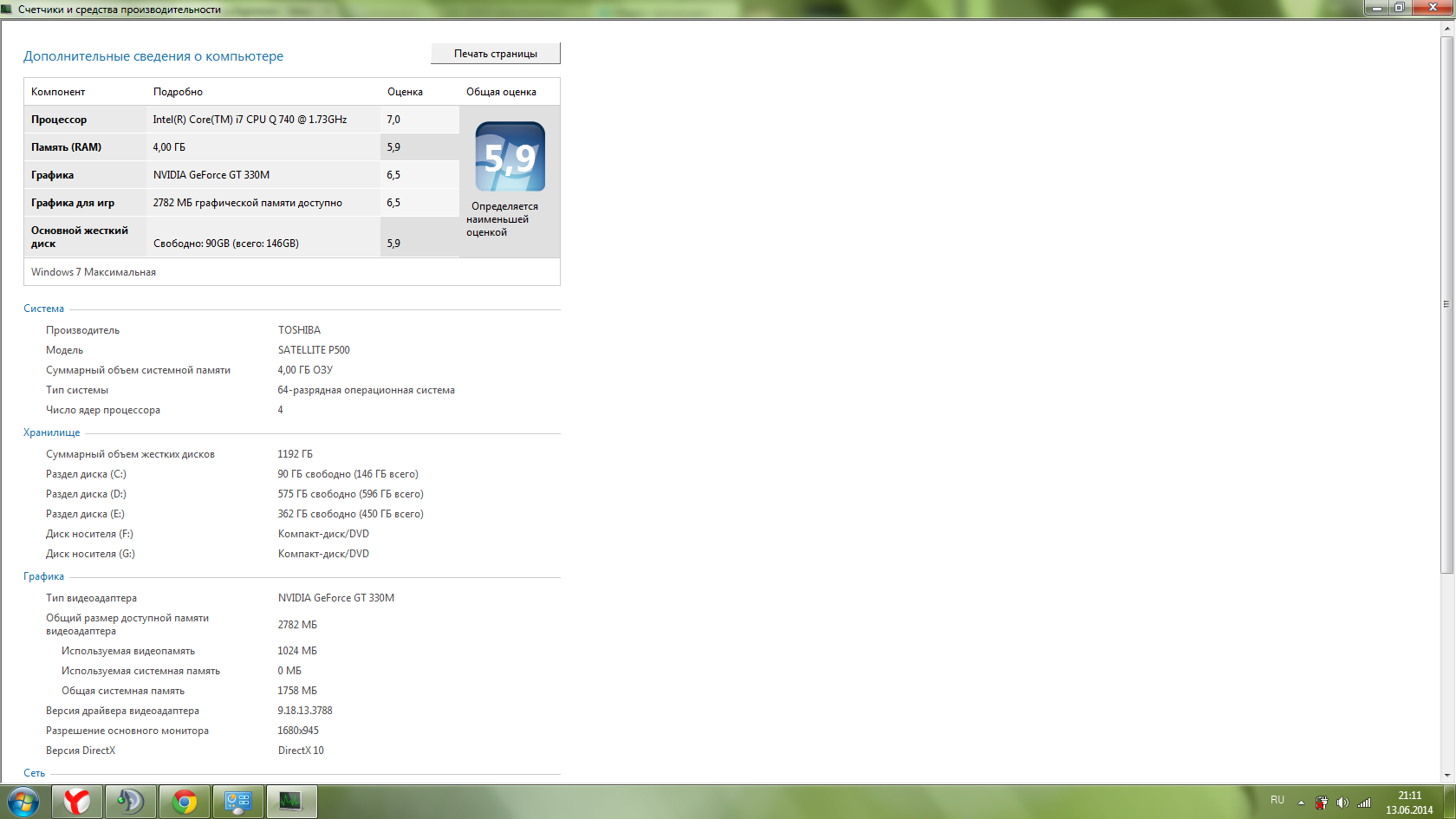1456x819 pixels.
Task: Click the Печать страницы button
Action: pyautogui.click(x=496, y=54)
